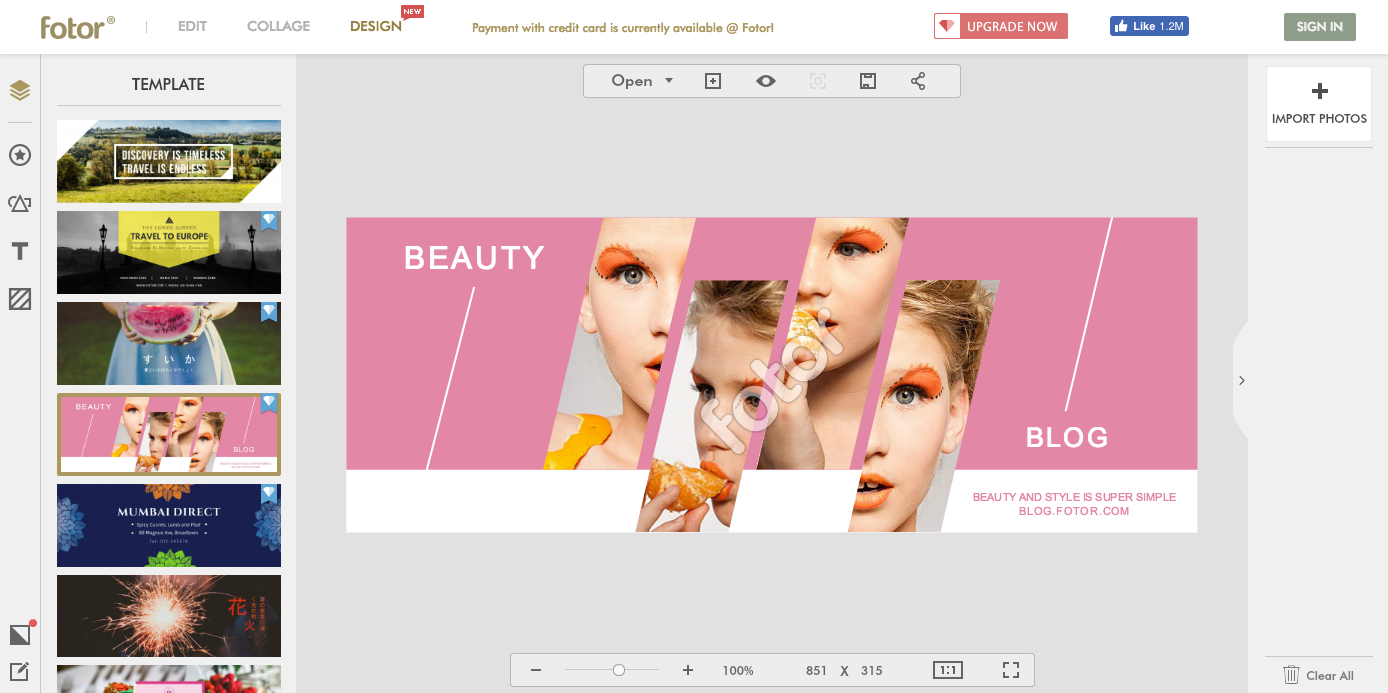
Task: Open the shapes tool in left sidebar
Action: (x=20, y=203)
